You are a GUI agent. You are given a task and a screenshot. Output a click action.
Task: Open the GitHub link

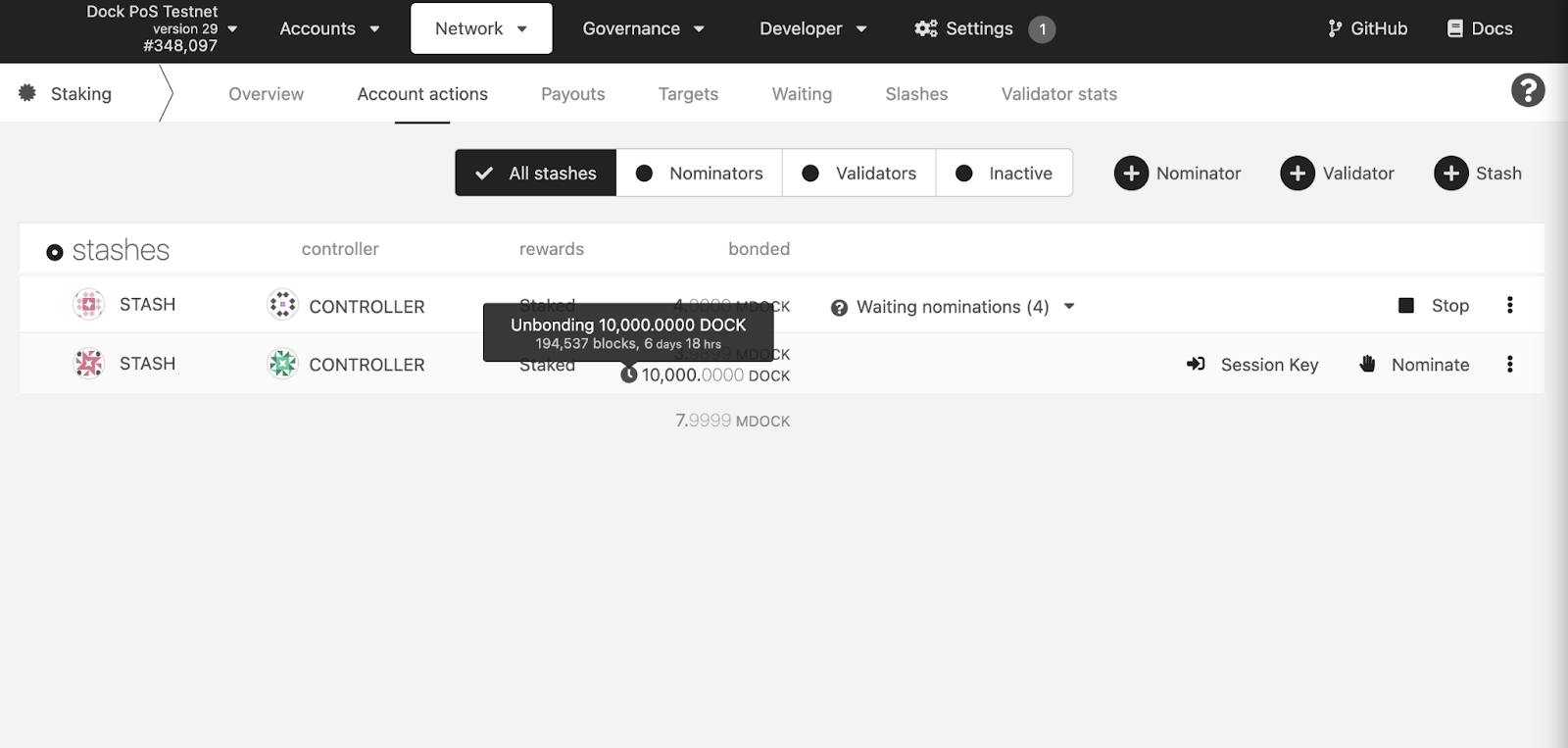1368,28
